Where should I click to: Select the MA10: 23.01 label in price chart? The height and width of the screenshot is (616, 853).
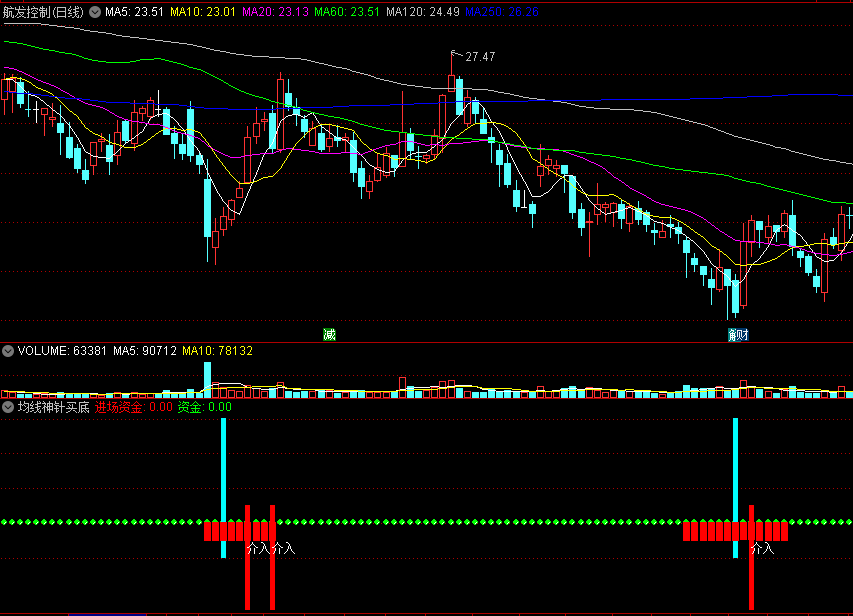(203, 12)
